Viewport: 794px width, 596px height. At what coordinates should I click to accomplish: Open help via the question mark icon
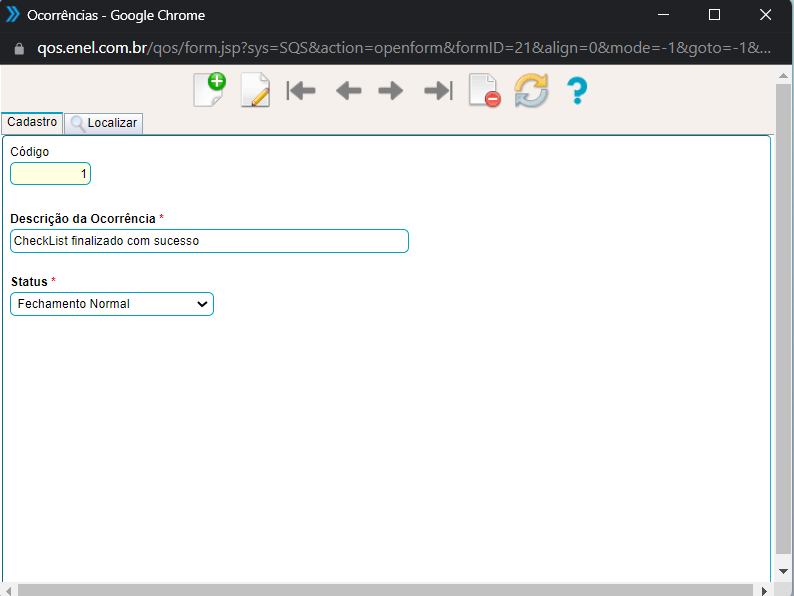coord(576,91)
